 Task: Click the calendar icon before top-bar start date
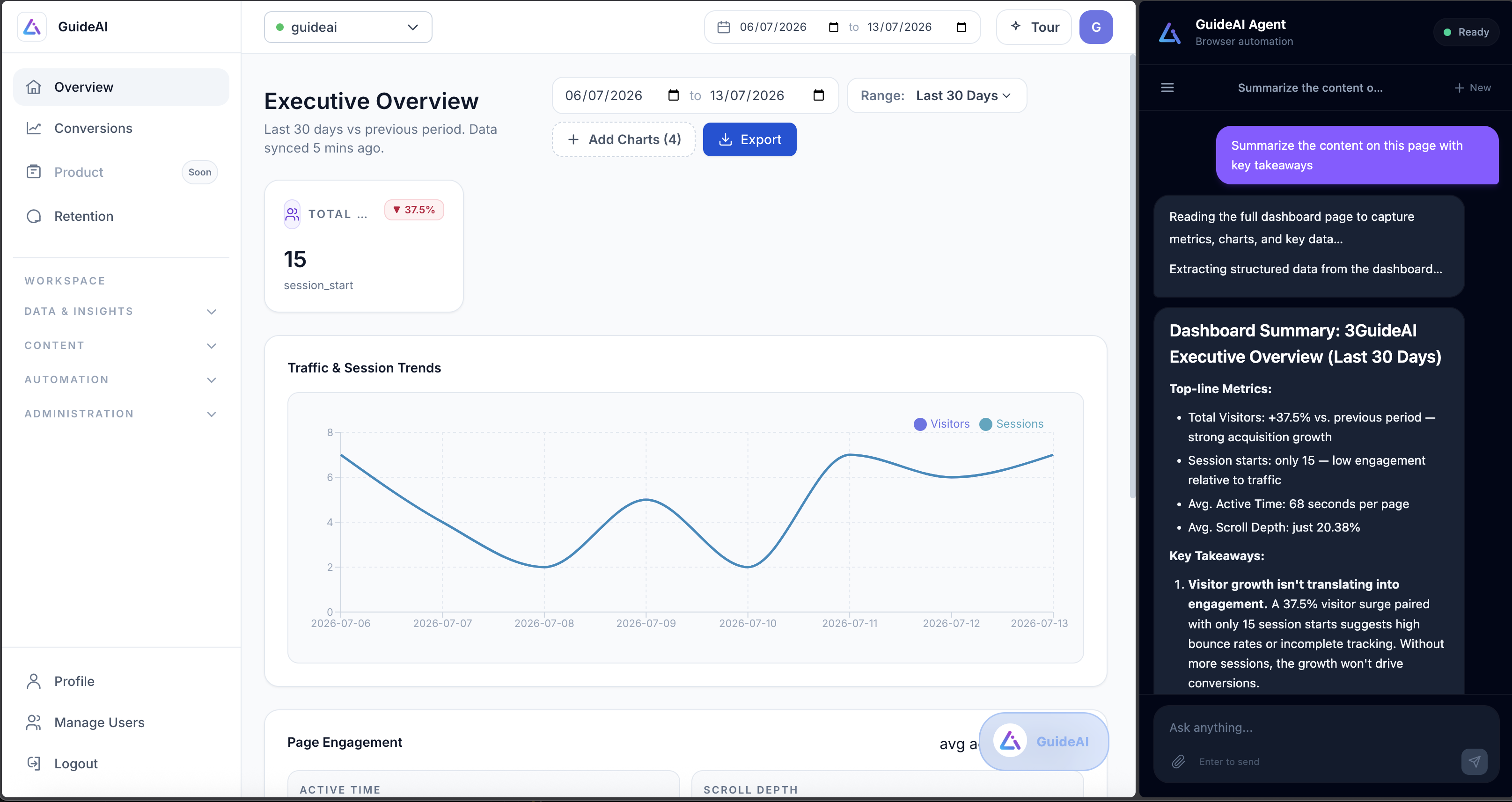pos(724,27)
